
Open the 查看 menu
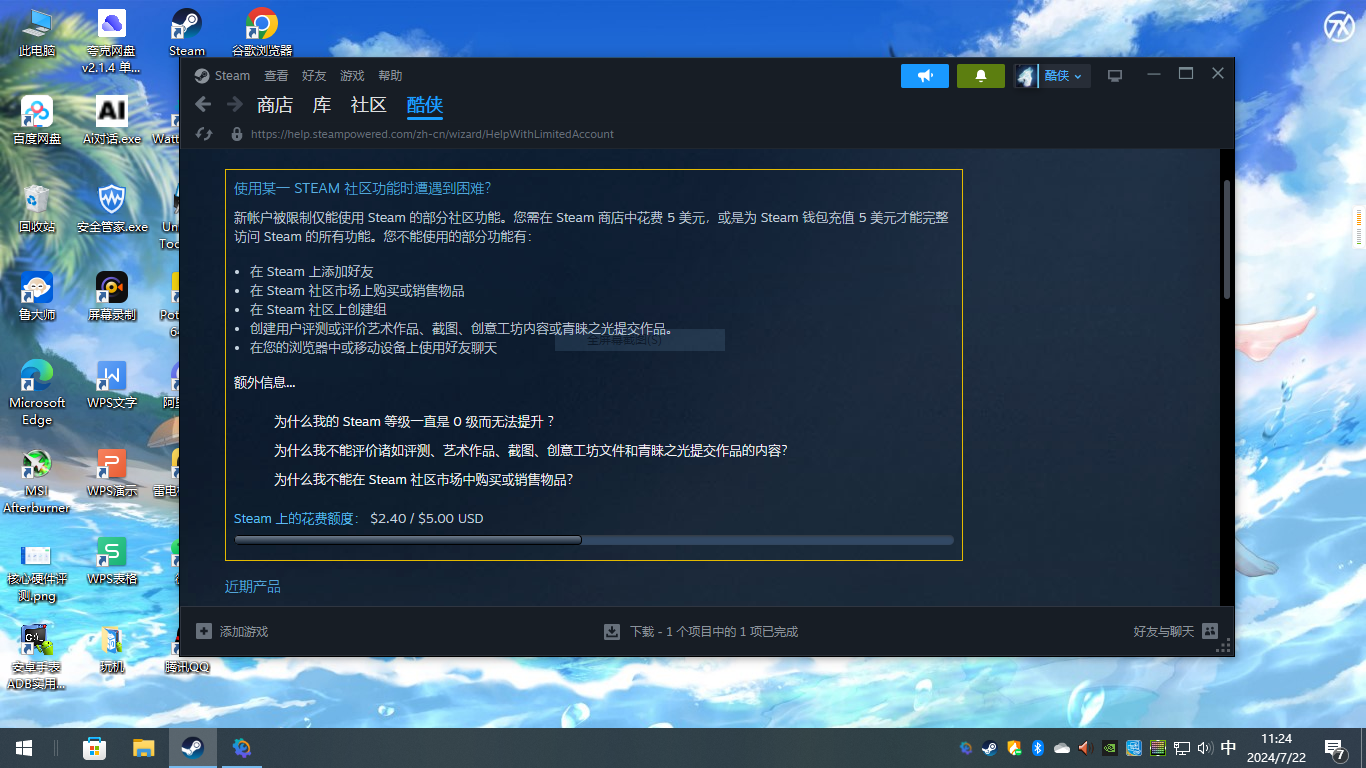pos(276,76)
